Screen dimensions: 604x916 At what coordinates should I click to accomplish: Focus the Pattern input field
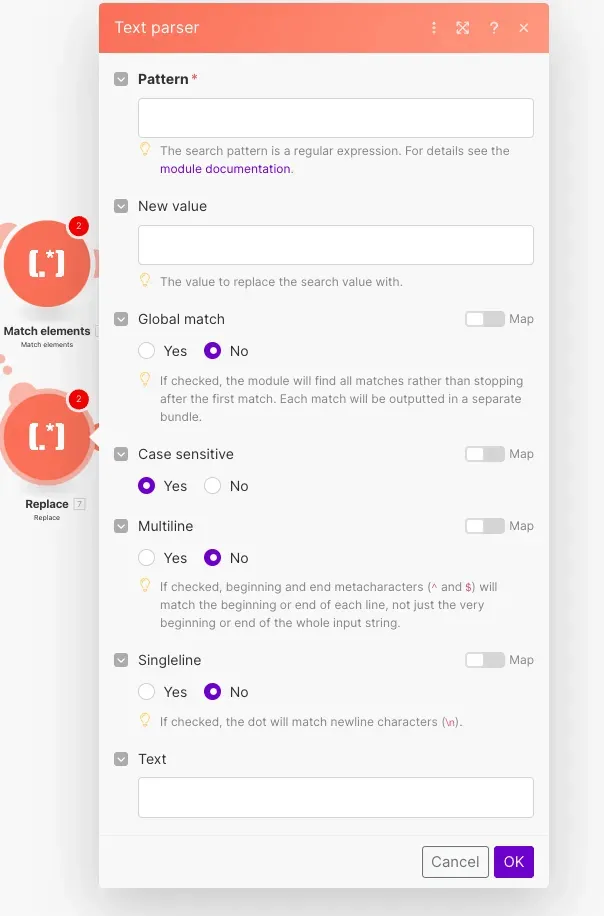click(335, 118)
